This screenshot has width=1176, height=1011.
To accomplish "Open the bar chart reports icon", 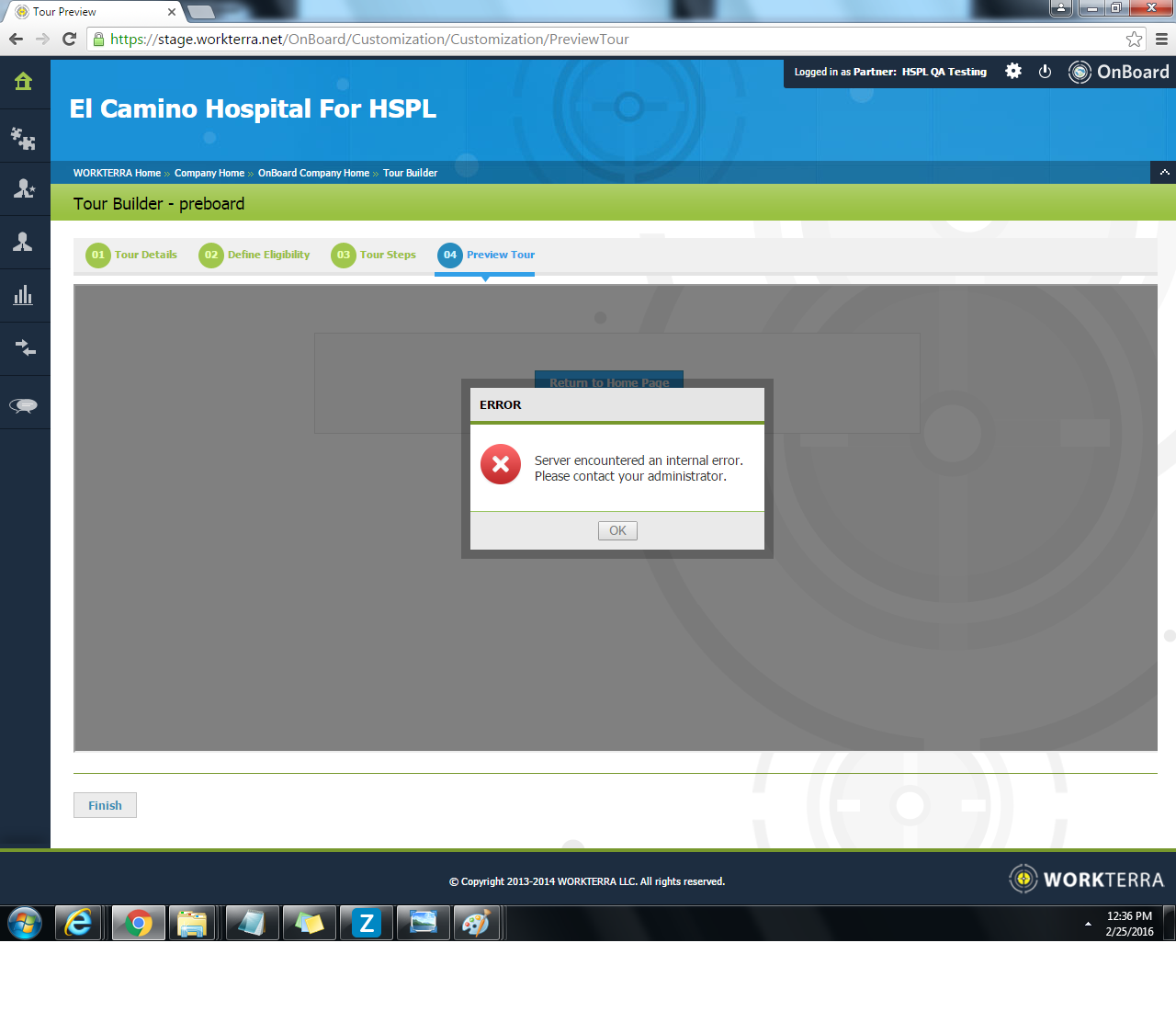I will point(24,295).
